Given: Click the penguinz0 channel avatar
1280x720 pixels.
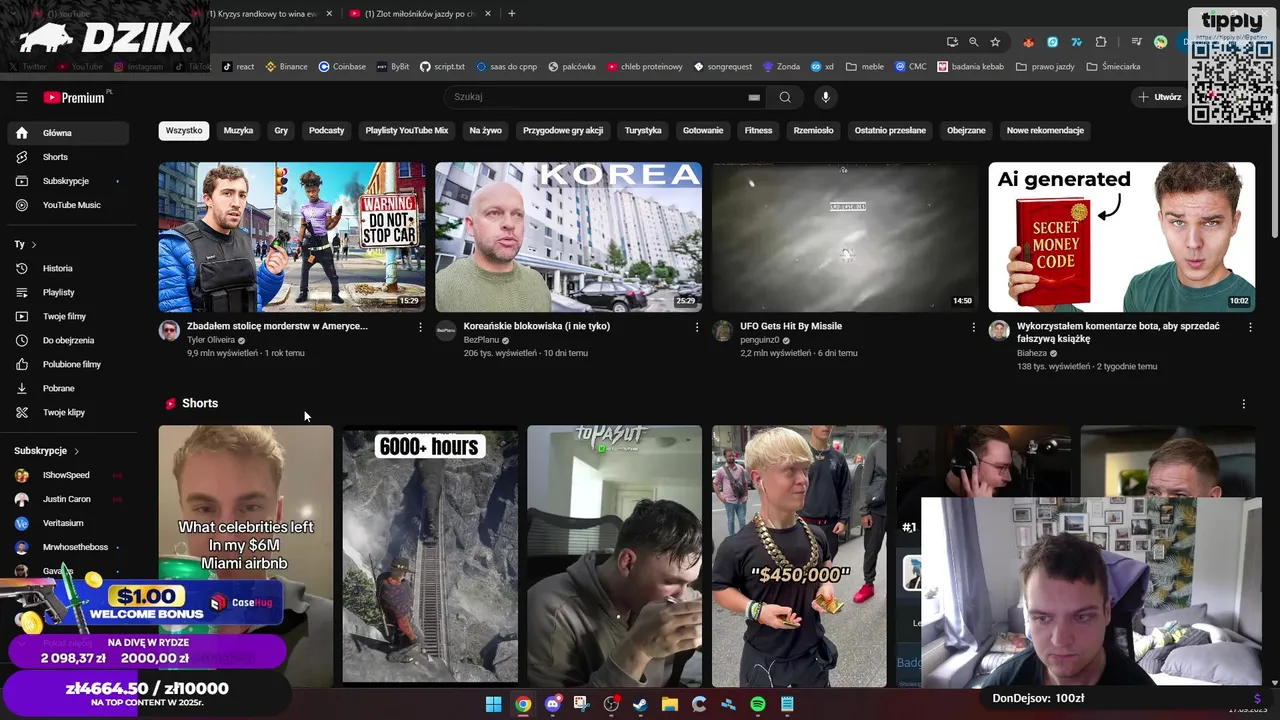Looking at the screenshot, I should coord(722,331).
